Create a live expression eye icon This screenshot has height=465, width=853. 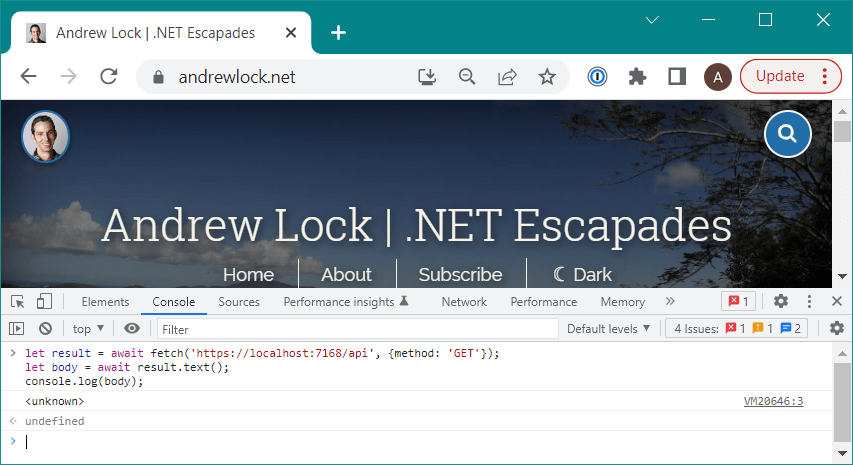pos(132,328)
